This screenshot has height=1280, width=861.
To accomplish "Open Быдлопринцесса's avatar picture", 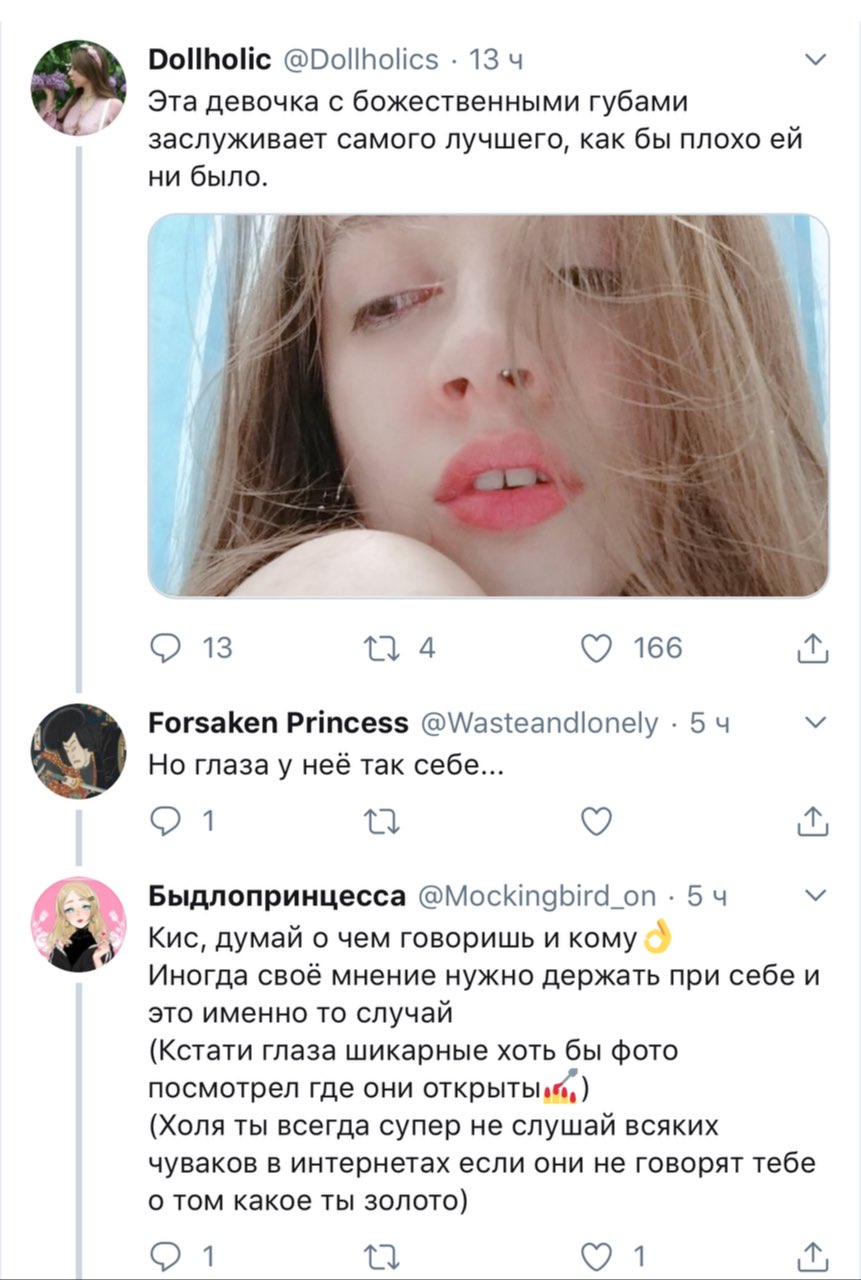I will [x=78, y=924].
